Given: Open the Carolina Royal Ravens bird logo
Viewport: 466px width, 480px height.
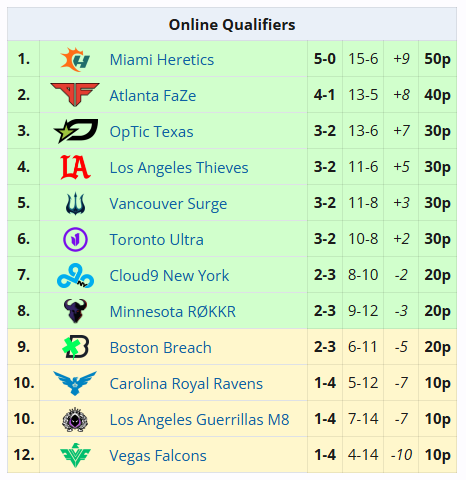Looking at the screenshot, I should coord(75,383).
